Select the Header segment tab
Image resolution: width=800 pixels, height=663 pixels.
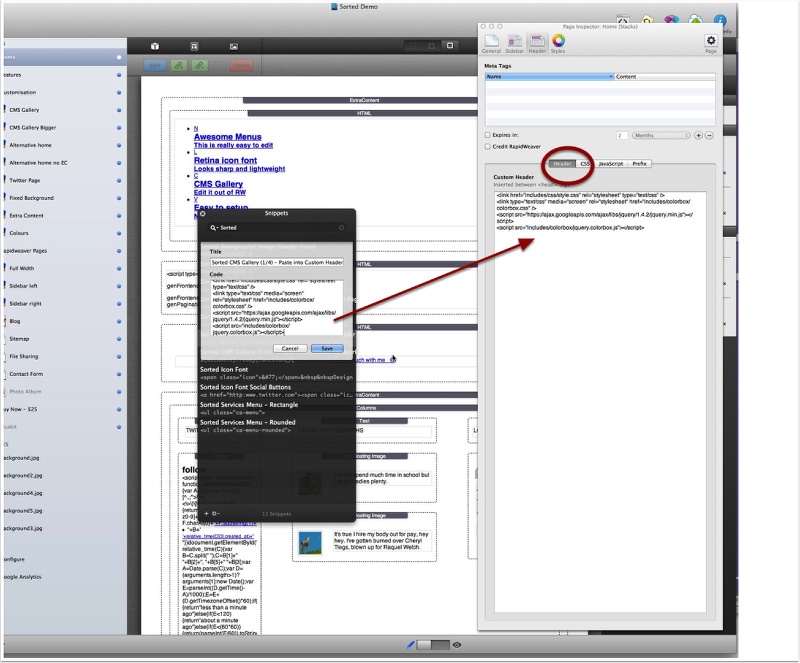[x=562, y=164]
